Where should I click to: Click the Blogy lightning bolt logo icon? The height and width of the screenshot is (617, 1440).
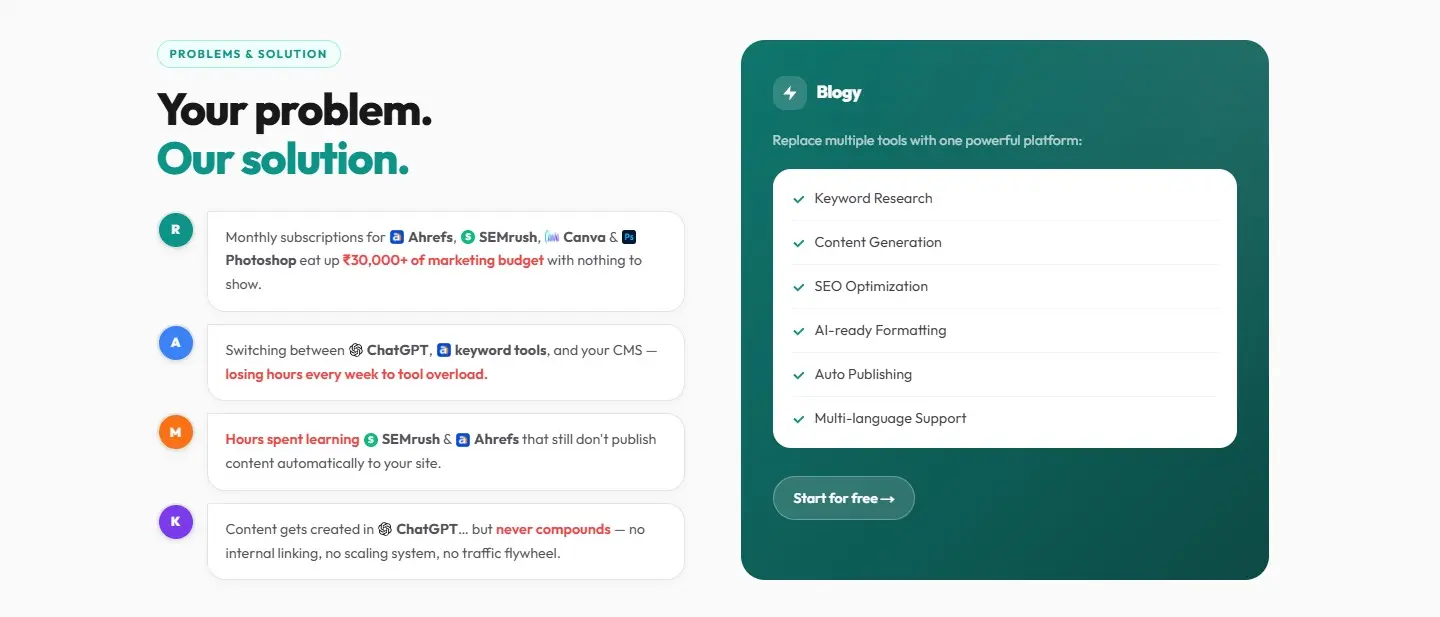click(x=789, y=93)
